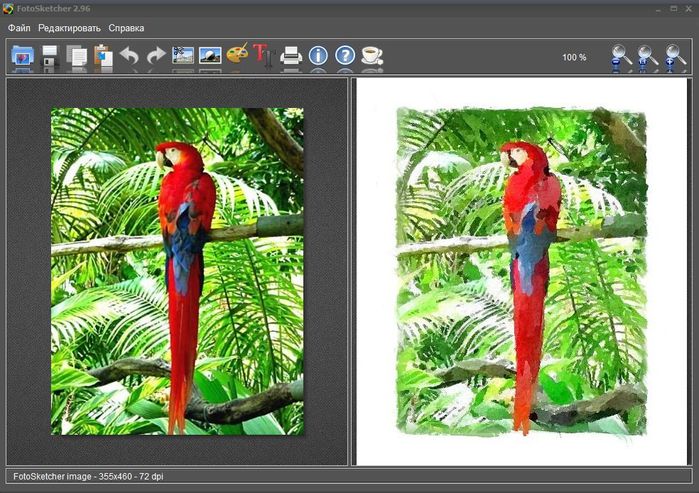Paste from clipboard using the clipboard icon
699x493 pixels.
[103, 56]
